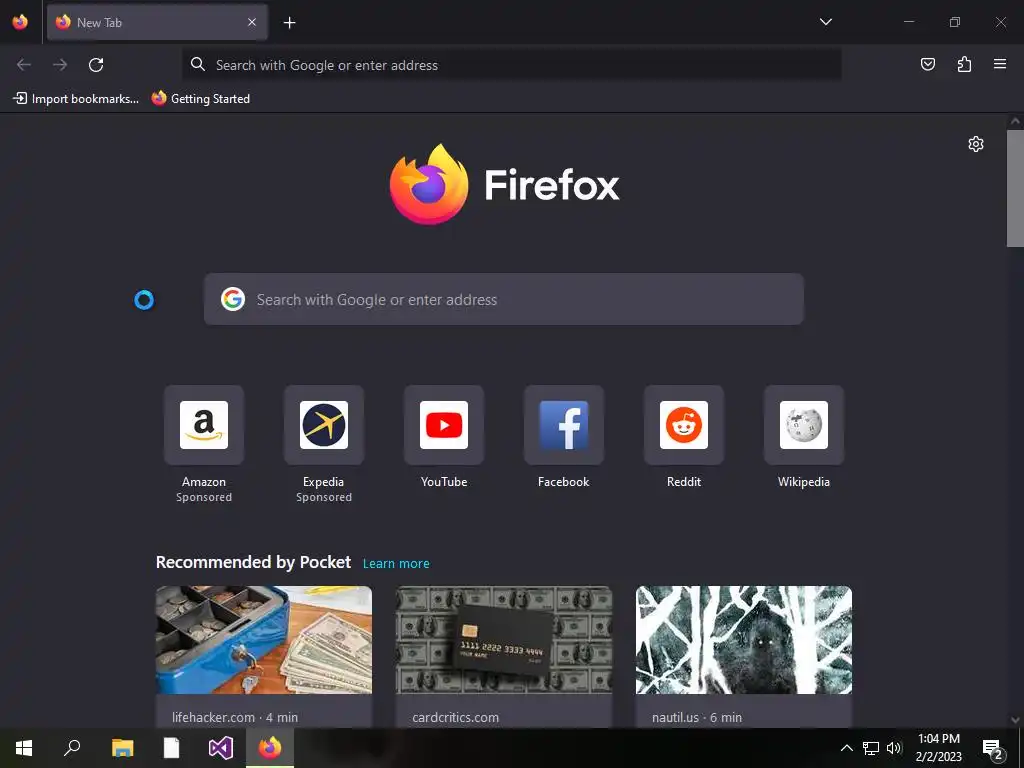Click Import bookmarks in bookmarks toolbar
The height and width of the screenshot is (768, 1024).
pyautogui.click(x=76, y=99)
